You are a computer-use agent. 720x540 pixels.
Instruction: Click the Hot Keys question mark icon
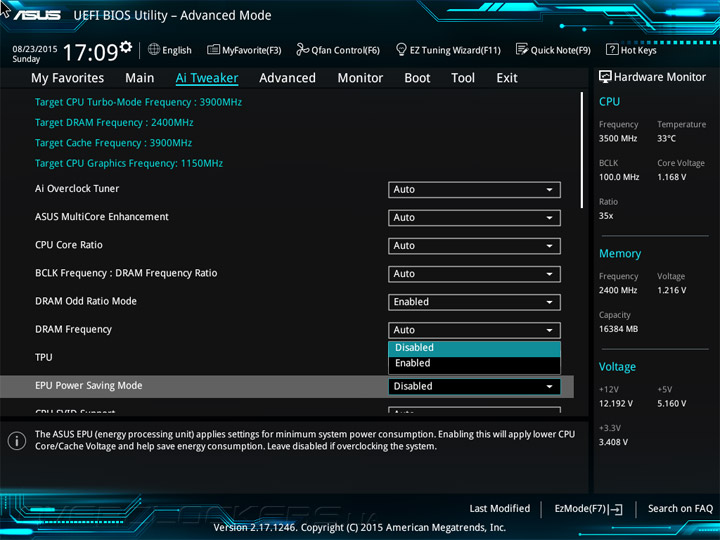612,49
